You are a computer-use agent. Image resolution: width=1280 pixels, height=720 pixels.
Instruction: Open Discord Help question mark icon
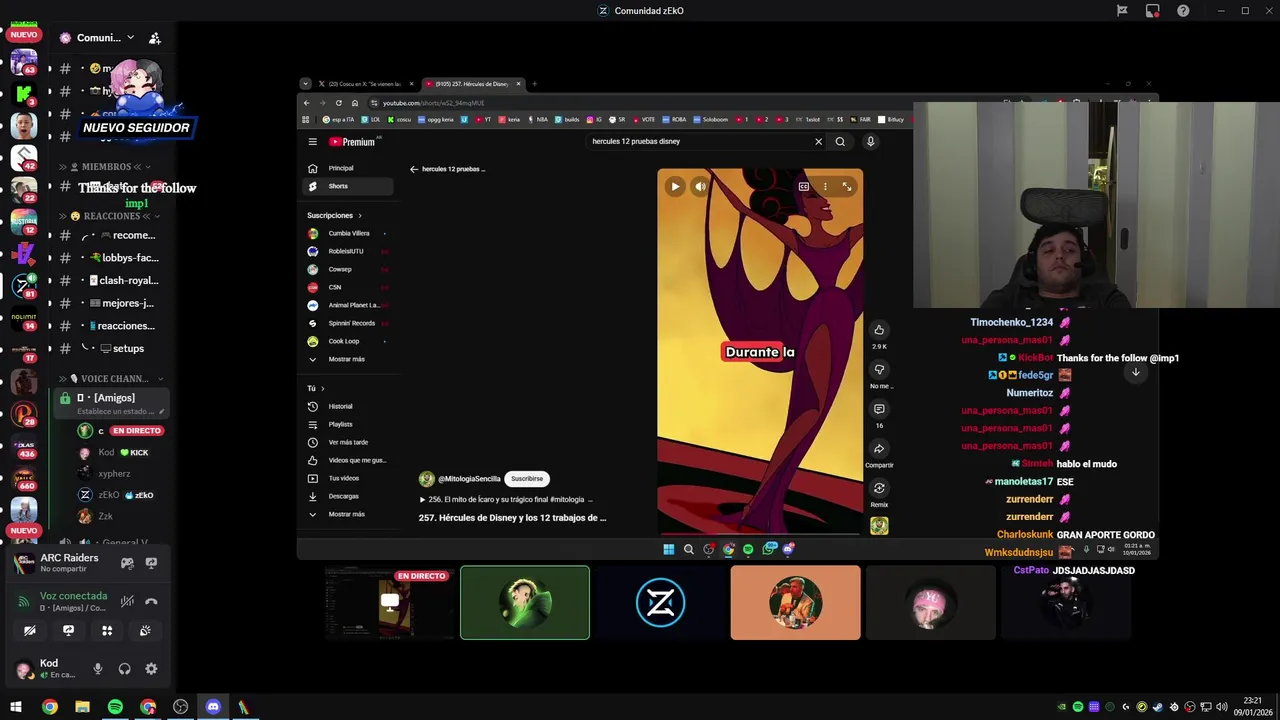click(x=1183, y=11)
